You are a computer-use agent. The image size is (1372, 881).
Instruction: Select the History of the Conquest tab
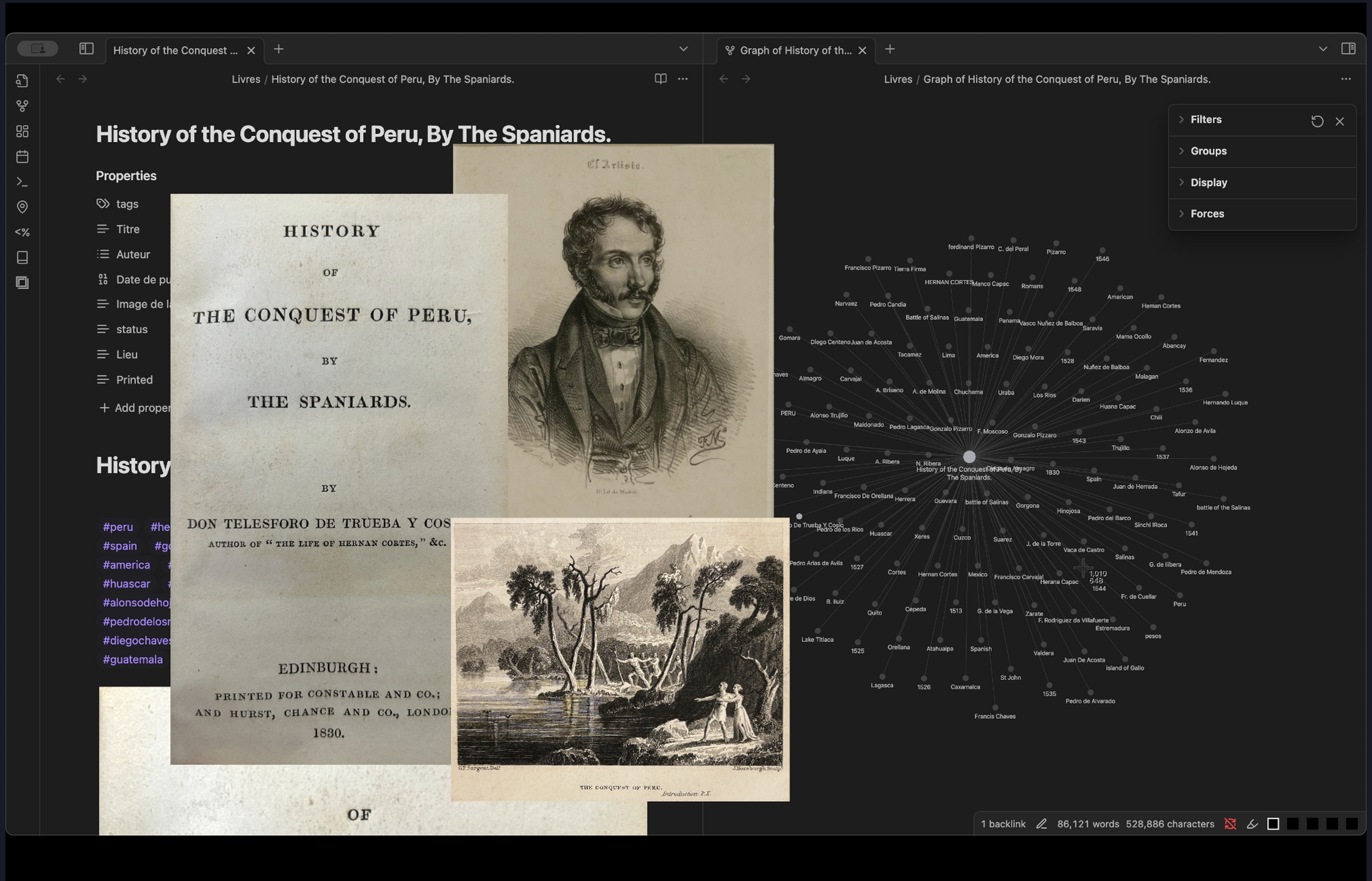click(x=175, y=50)
